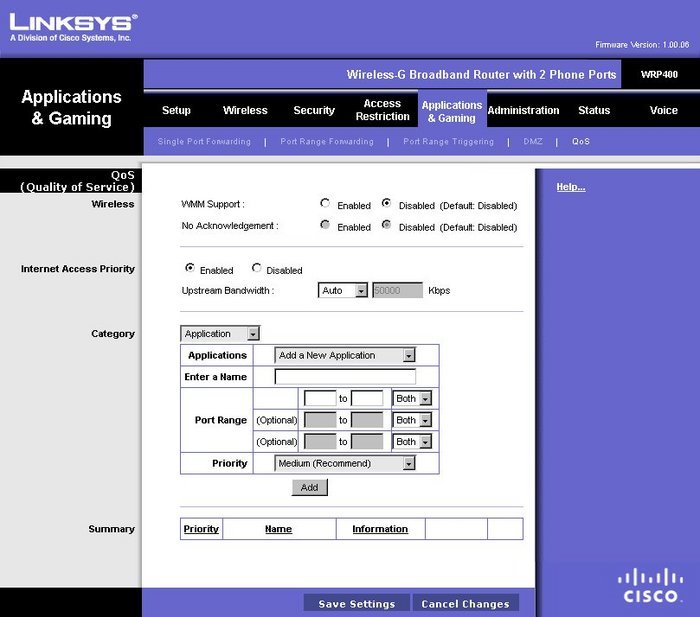Click the Upstream Bandwidth Kbps value field

pos(397,290)
